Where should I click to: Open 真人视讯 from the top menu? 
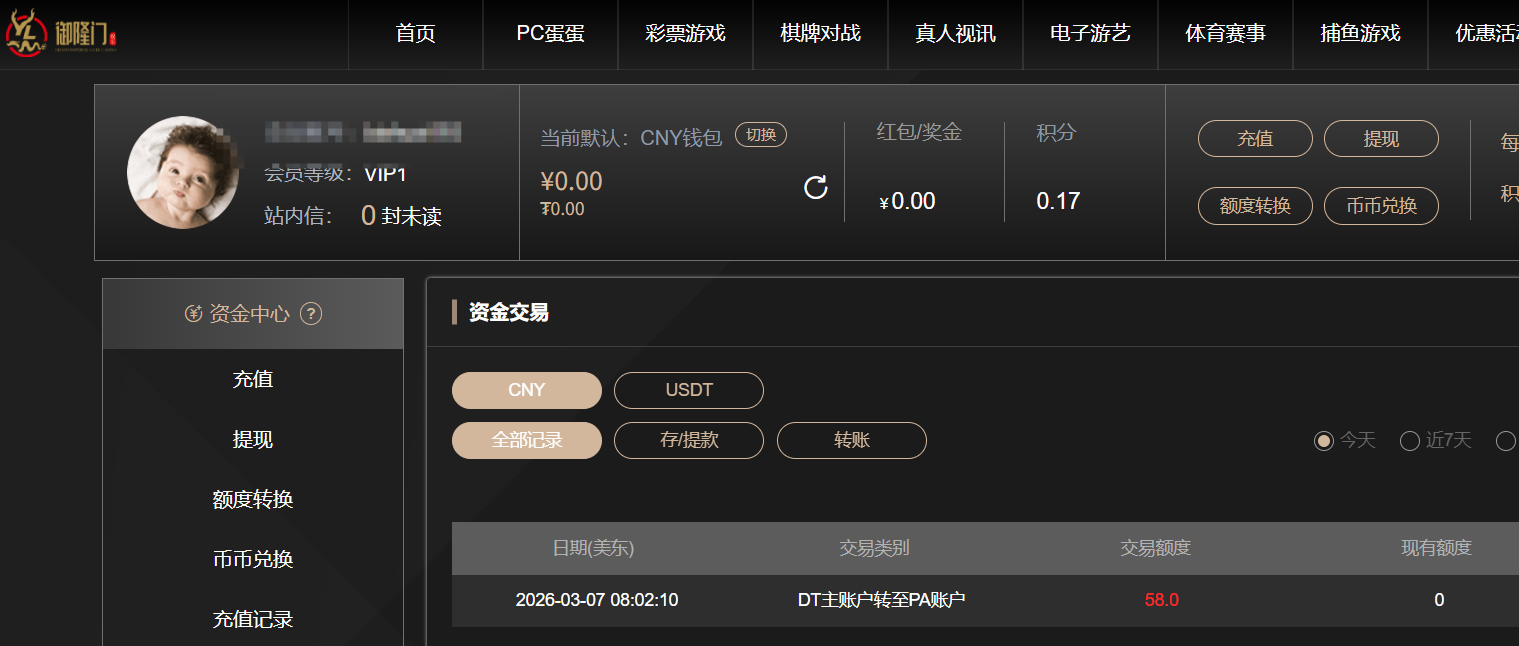click(x=955, y=33)
